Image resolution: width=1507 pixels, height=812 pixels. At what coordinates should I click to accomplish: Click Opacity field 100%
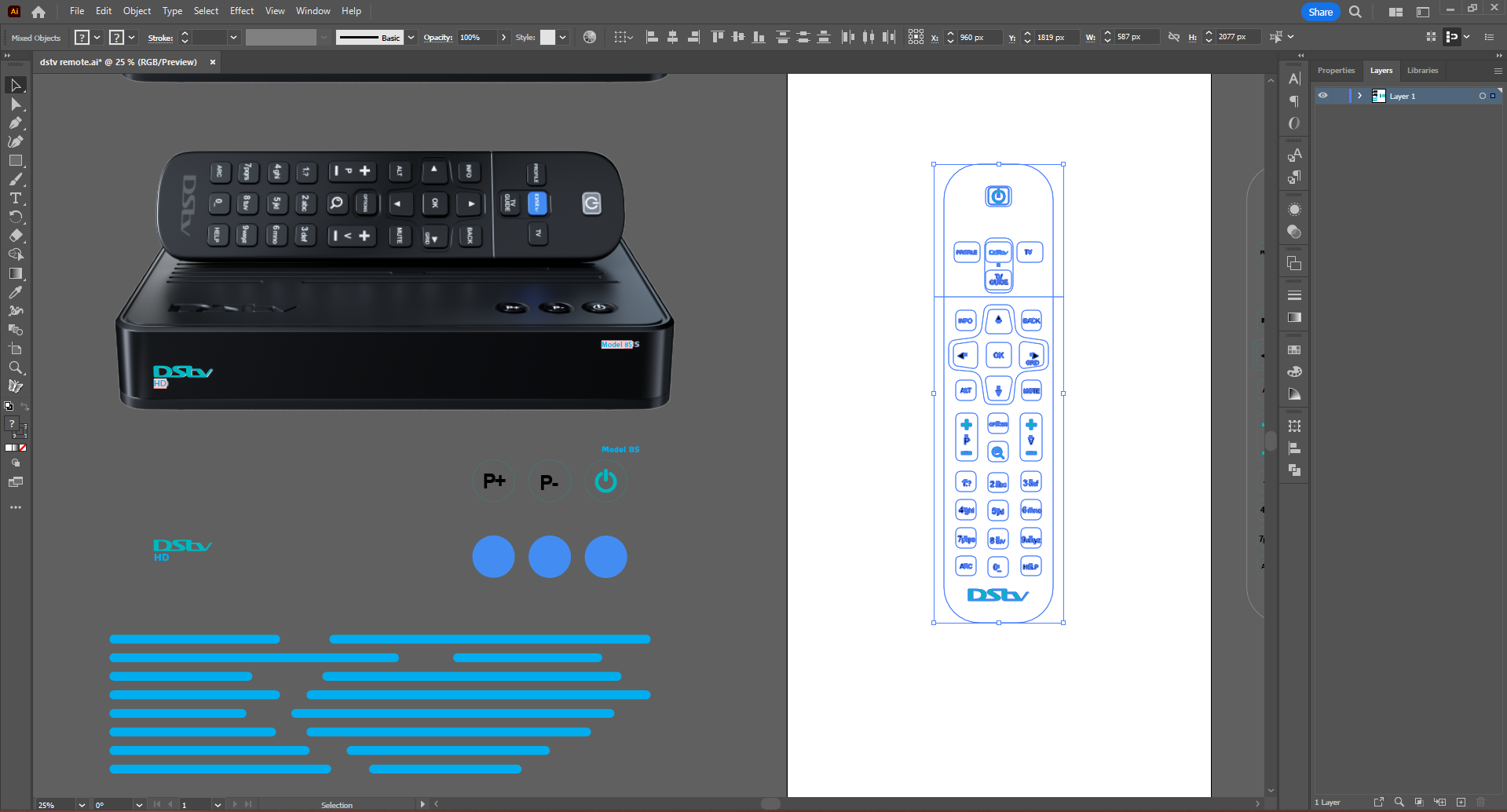click(477, 37)
